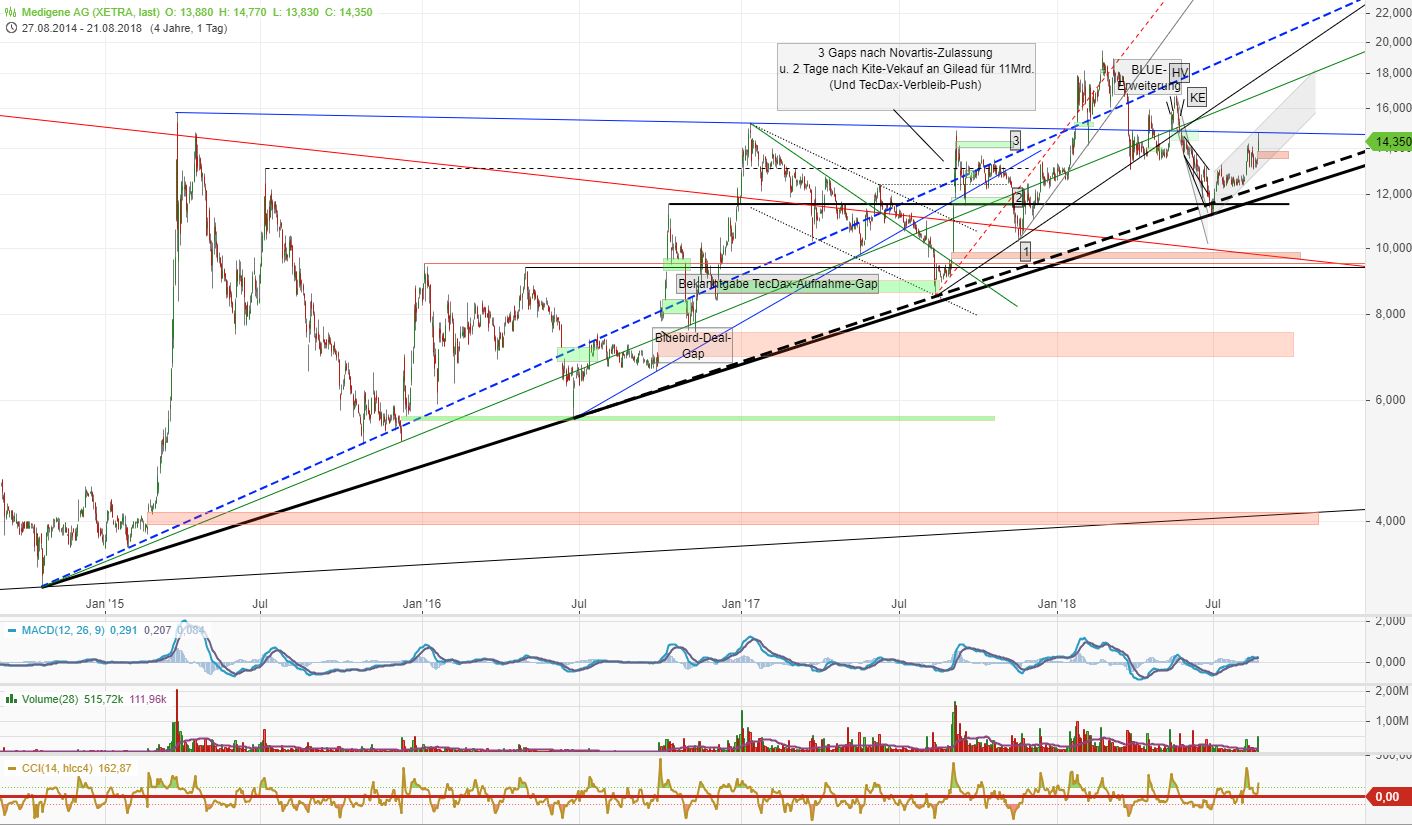1412x826 pixels.
Task: Toggle the MACD(12, 26, 9) indicator label
Action: click(62, 632)
